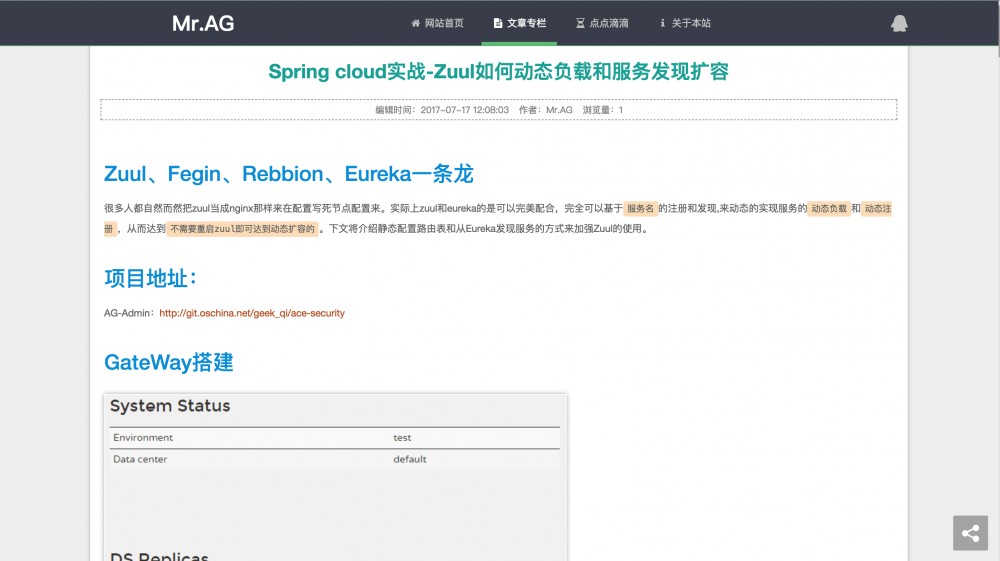
Task: Click the Environment row value test
Action: tap(402, 438)
